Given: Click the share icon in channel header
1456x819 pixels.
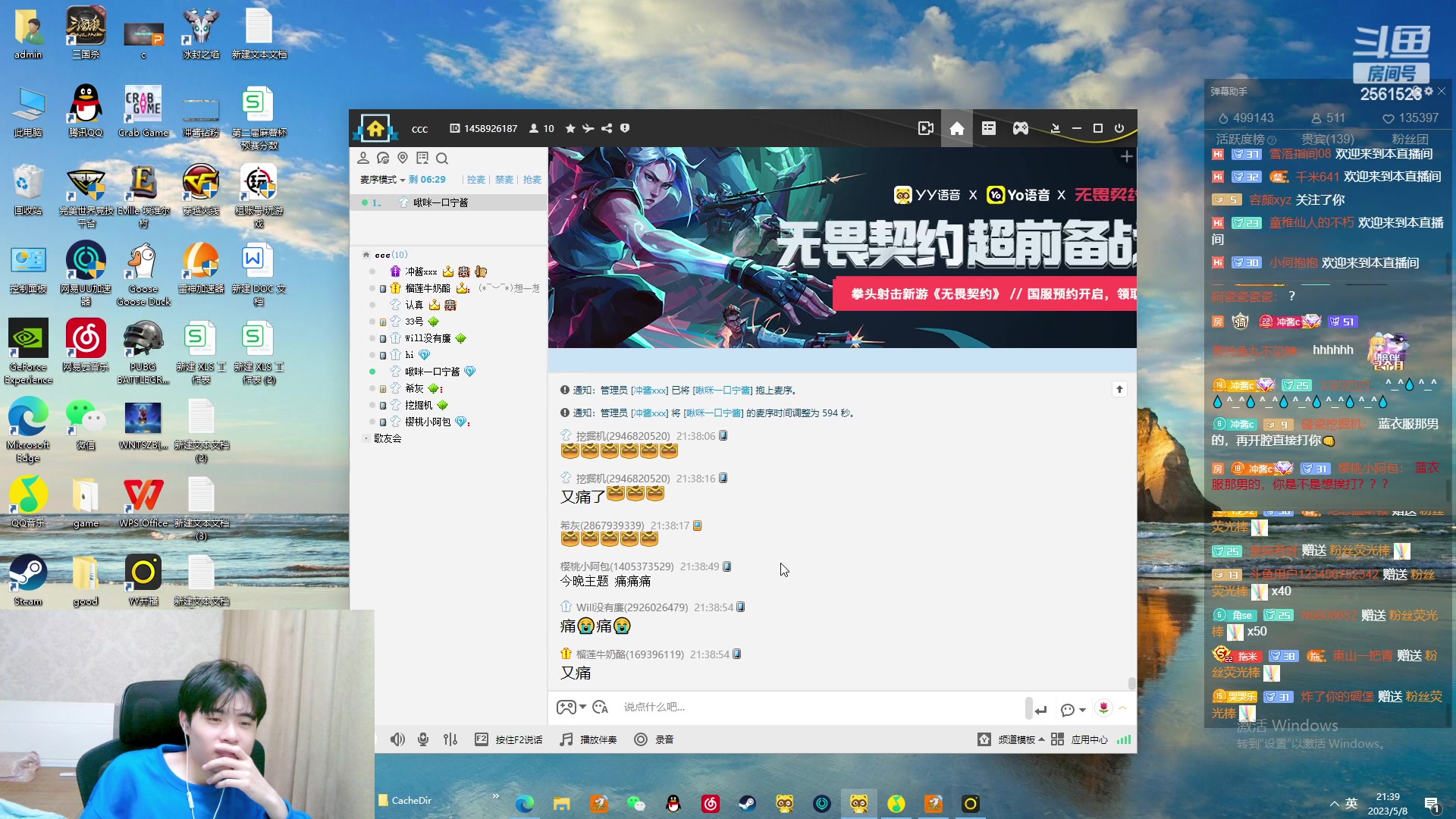Looking at the screenshot, I should tap(607, 128).
